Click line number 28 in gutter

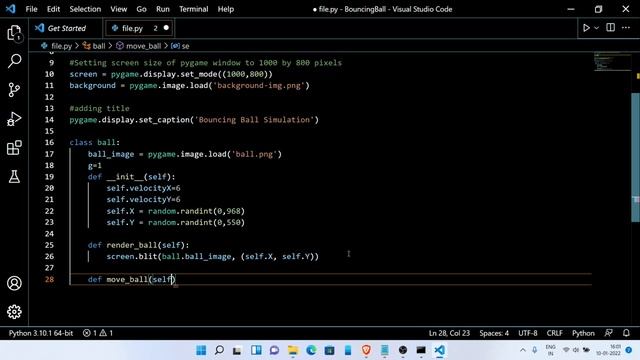tap(49, 280)
